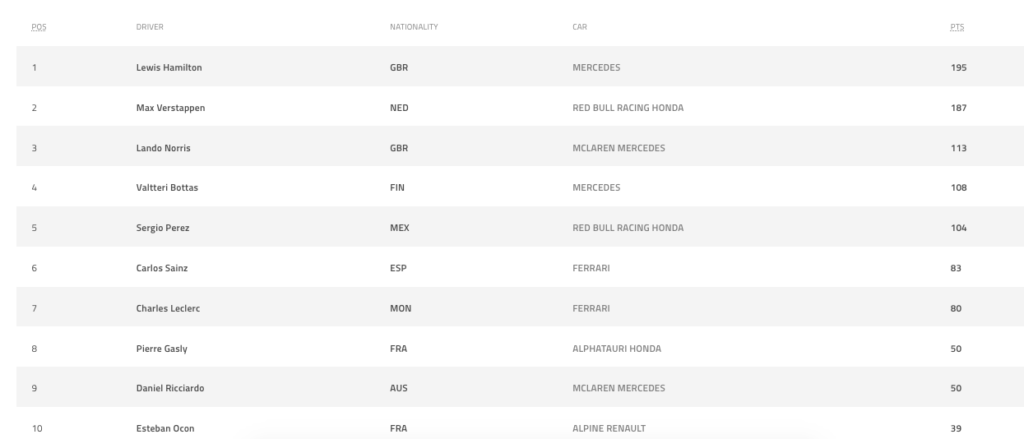Open Lewis Hamilton driver link

pyautogui.click(x=168, y=67)
